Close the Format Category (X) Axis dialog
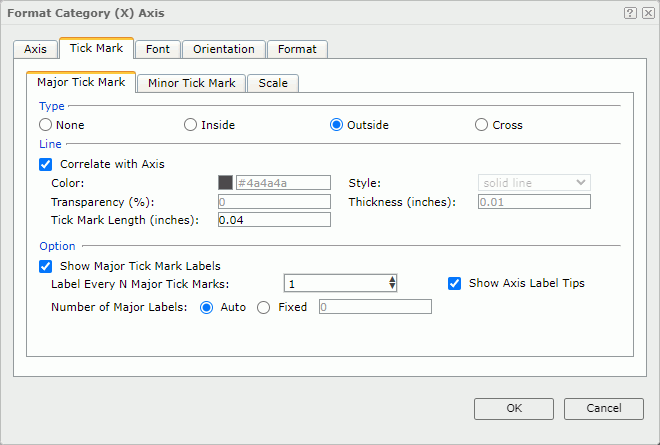660x445 pixels. [648, 13]
